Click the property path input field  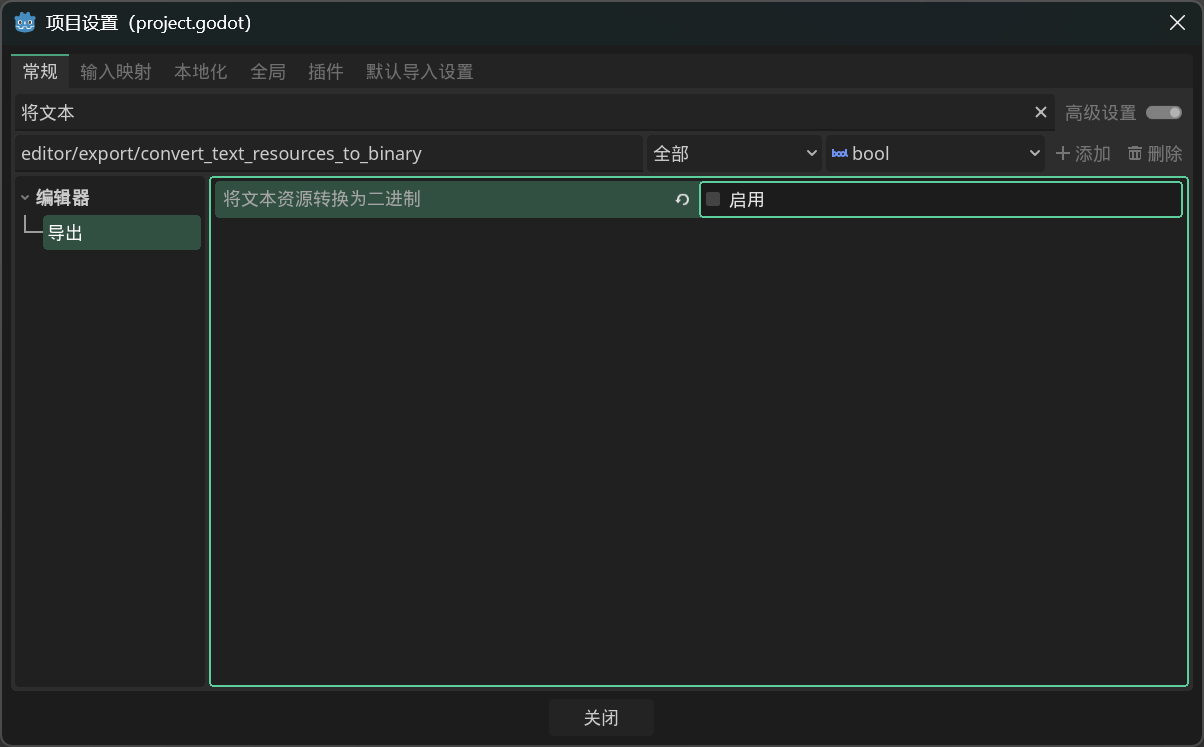pos(328,154)
